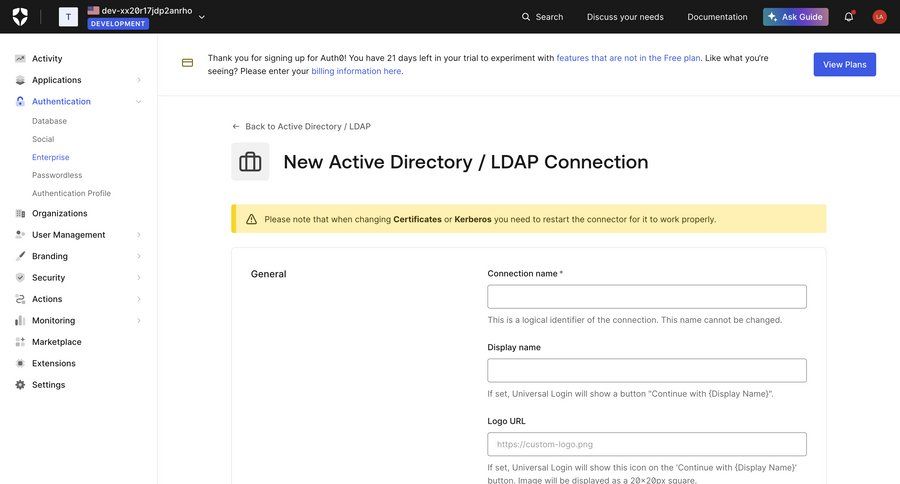Screen dimensions: 900x484
Task: Open notifications bell
Action: coord(848,17)
